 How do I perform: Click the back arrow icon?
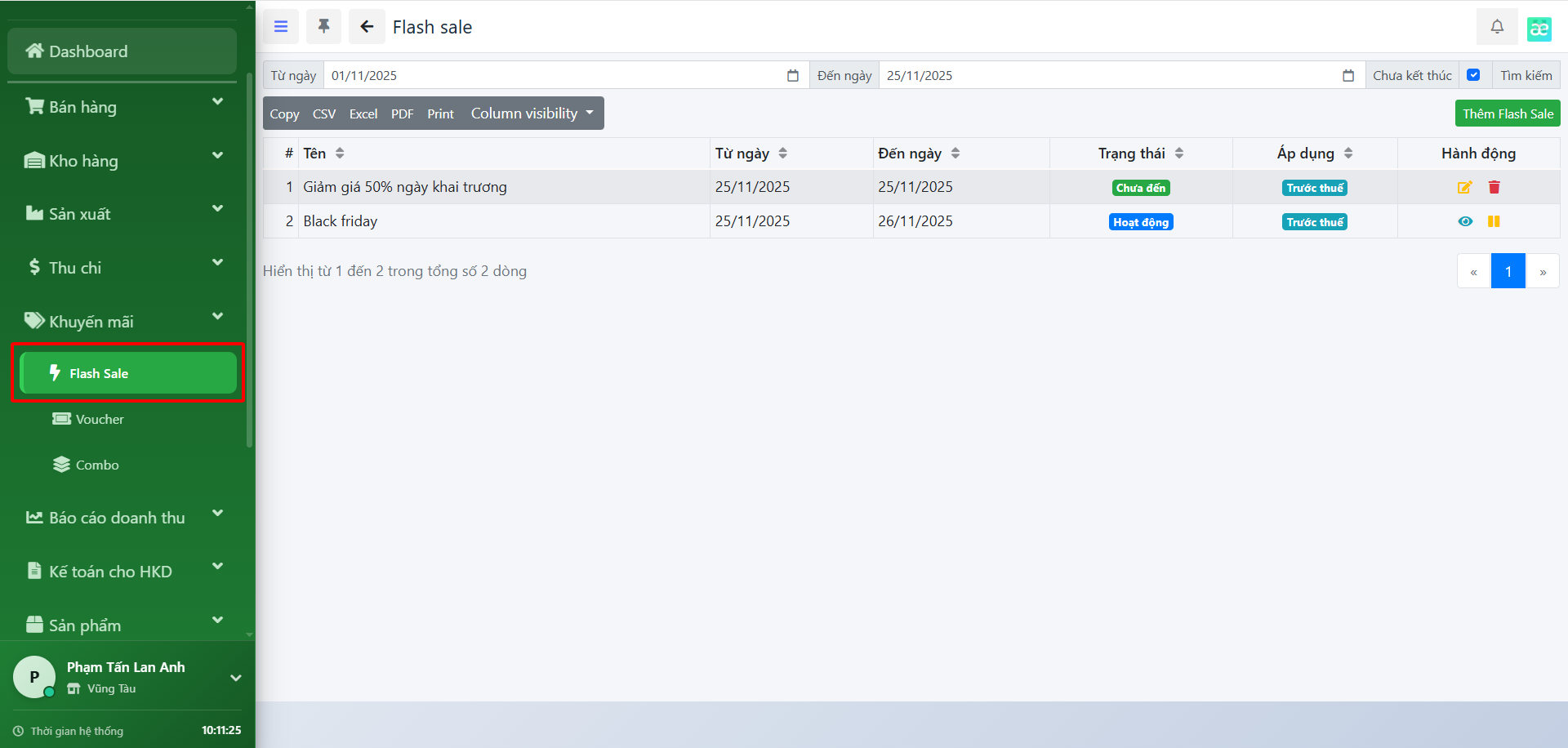(x=367, y=27)
